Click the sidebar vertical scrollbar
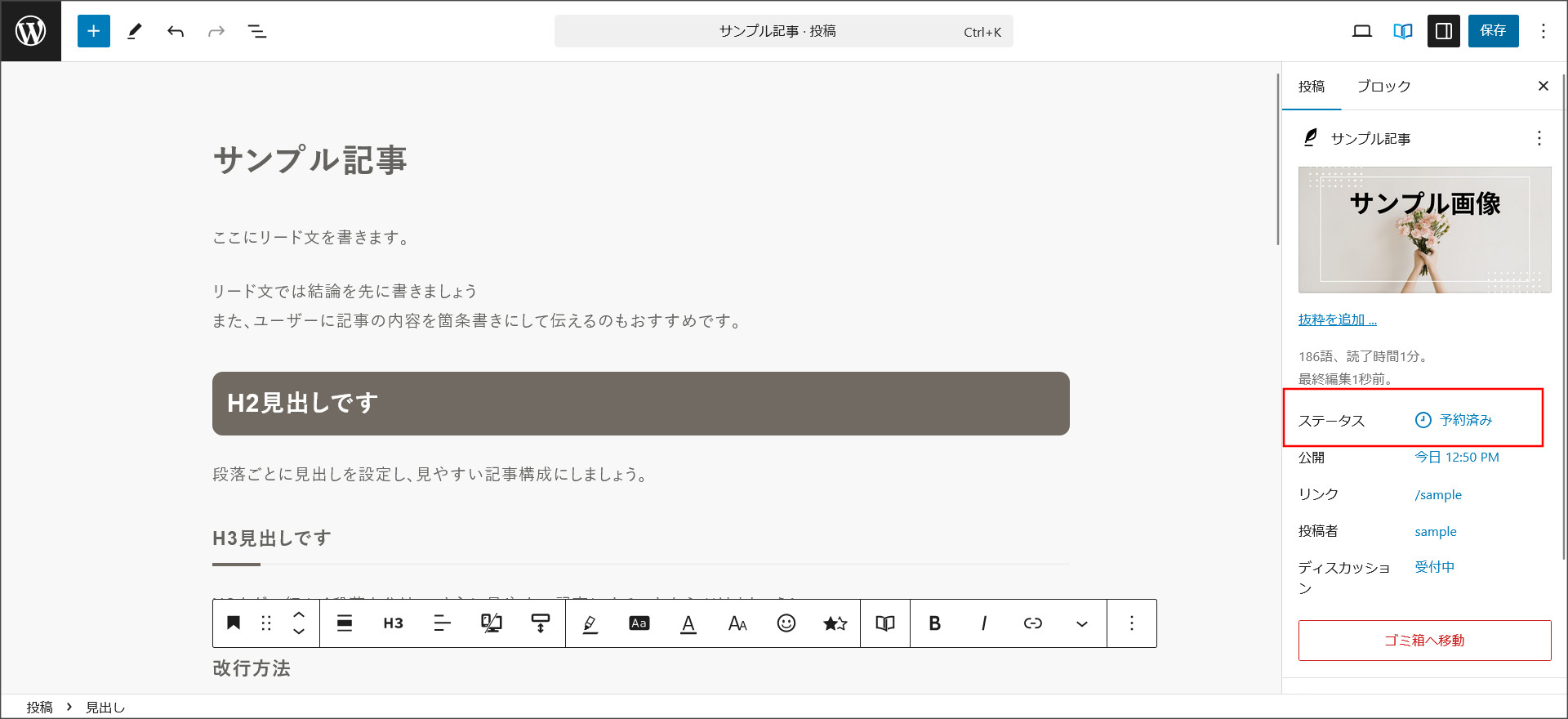 click(x=1564, y=317)
